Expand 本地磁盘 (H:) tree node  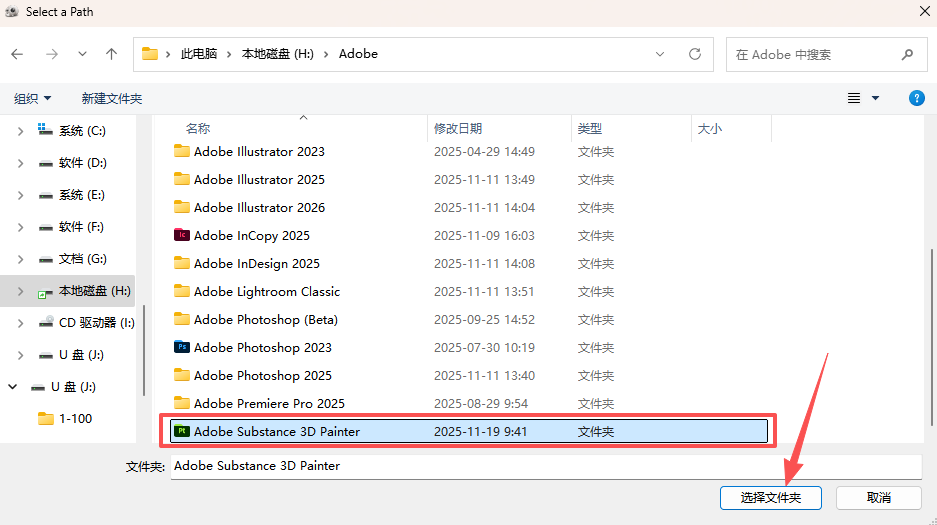tap(20, 291)
